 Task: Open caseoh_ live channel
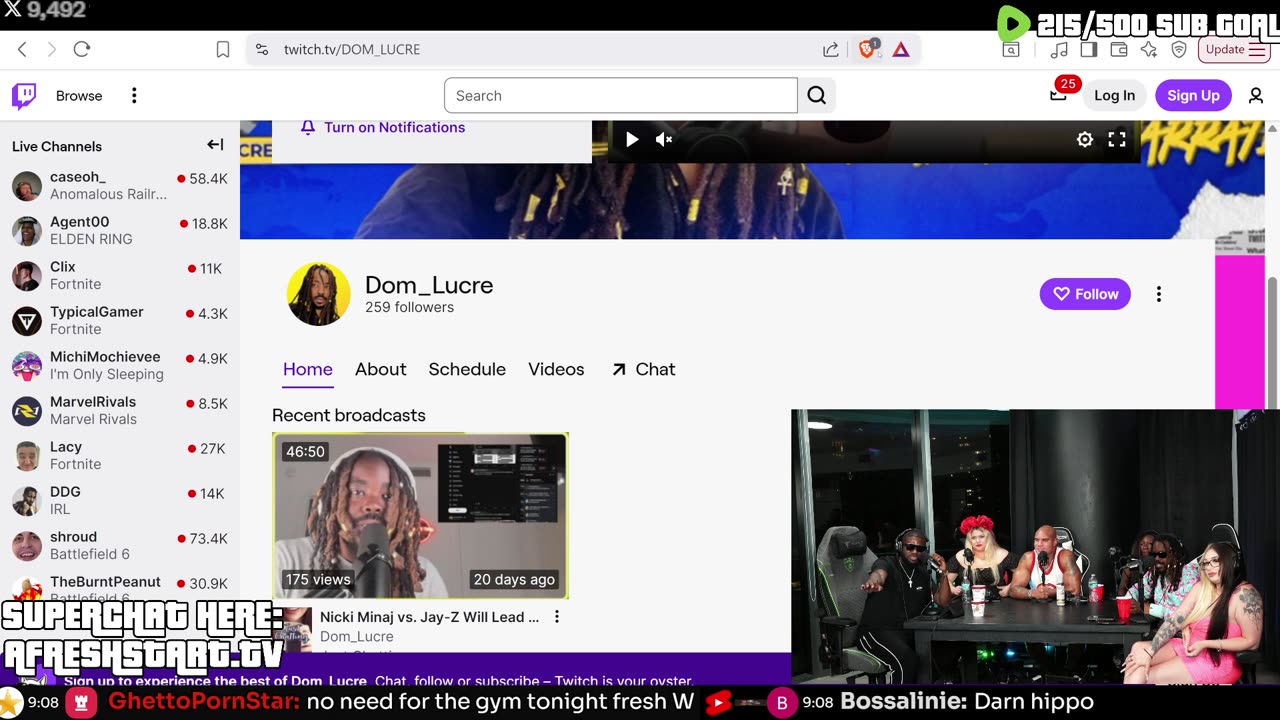pyautogui.click(x=120, y=185)
